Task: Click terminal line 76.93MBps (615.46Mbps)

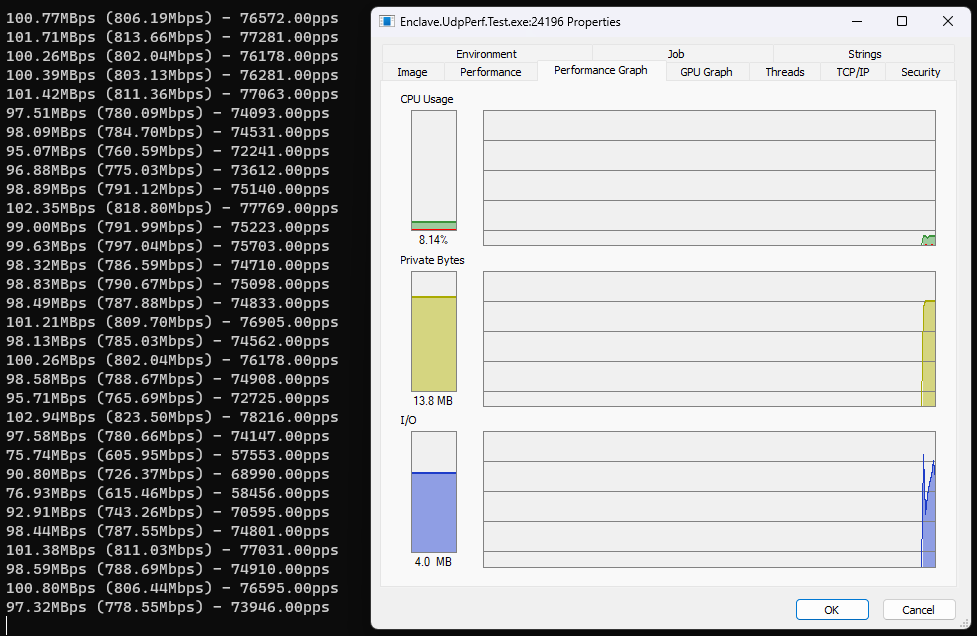Action: [x=168, y=493]
